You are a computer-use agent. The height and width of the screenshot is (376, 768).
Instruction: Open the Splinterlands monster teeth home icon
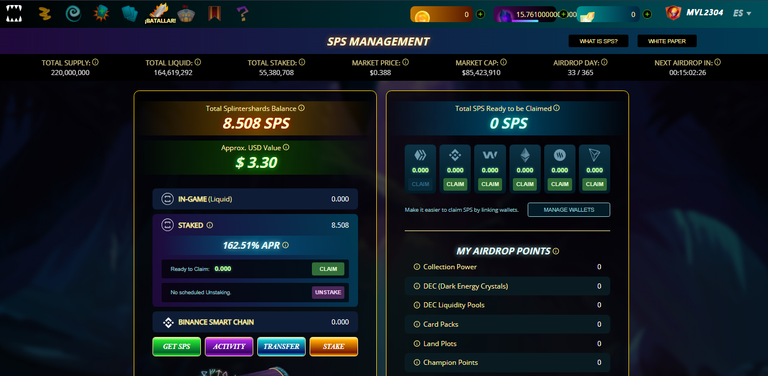[14, 14]
